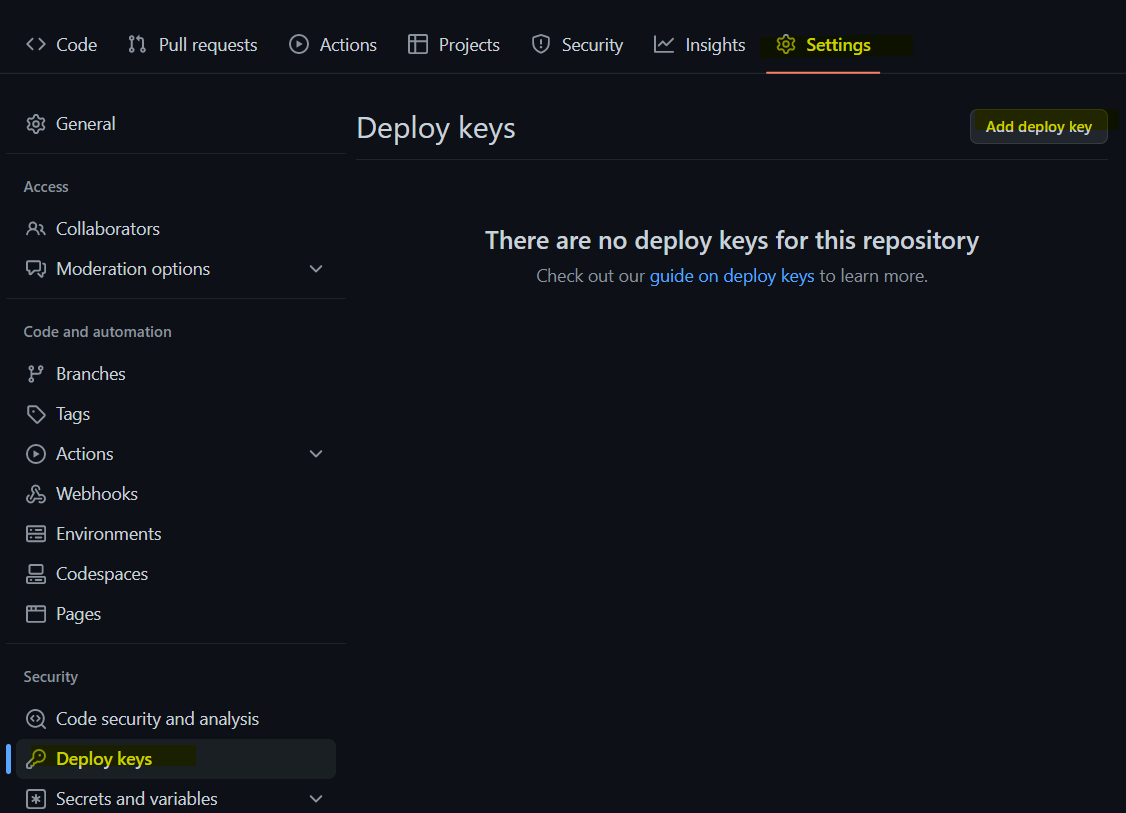Expand the Moderation options chevron
Image resolution: width=1126 pixels, height=813 pixels.
[x=316, y=269]
